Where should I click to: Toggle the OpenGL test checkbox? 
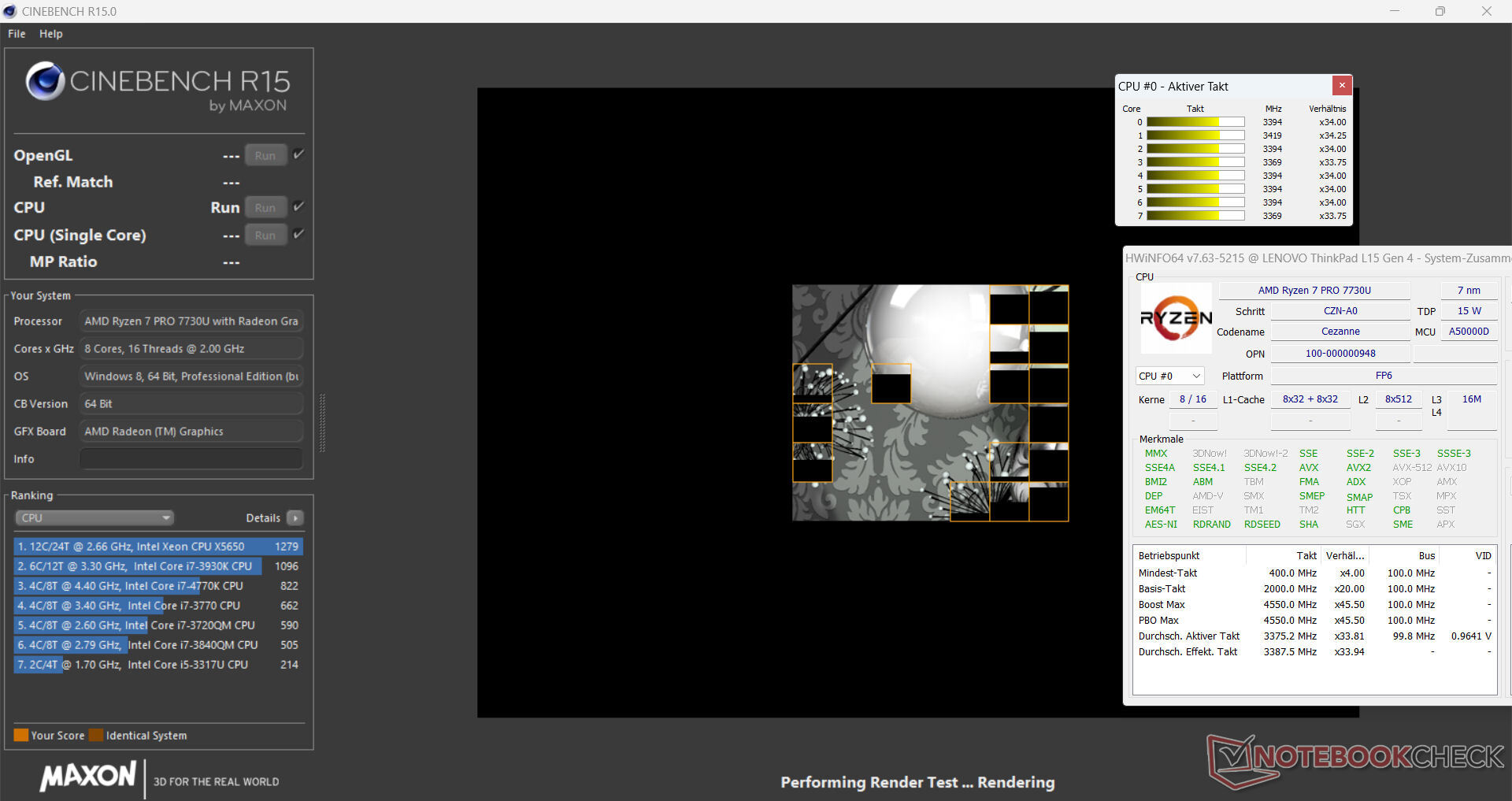tap(298, 154)
